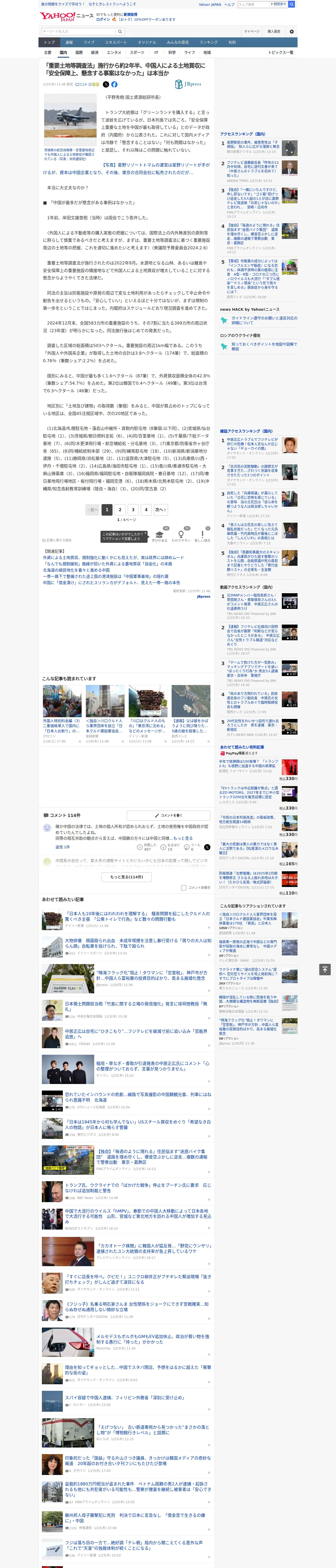Open 返信 1件 replies link
Viewport: 336px width, 1568px height.
point(62,847)
